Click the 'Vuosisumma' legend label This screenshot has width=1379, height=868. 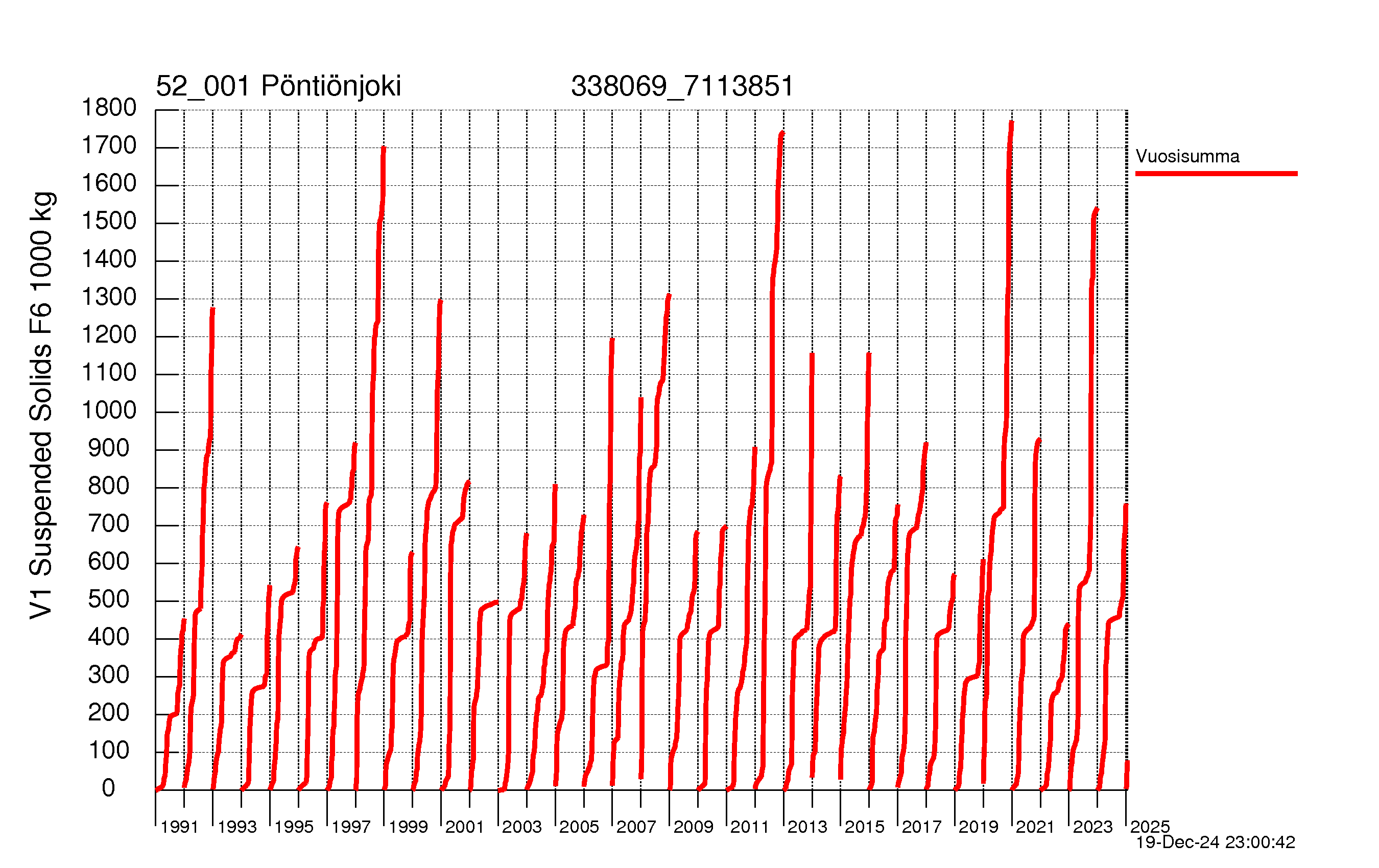click(x=1187, y=156)
